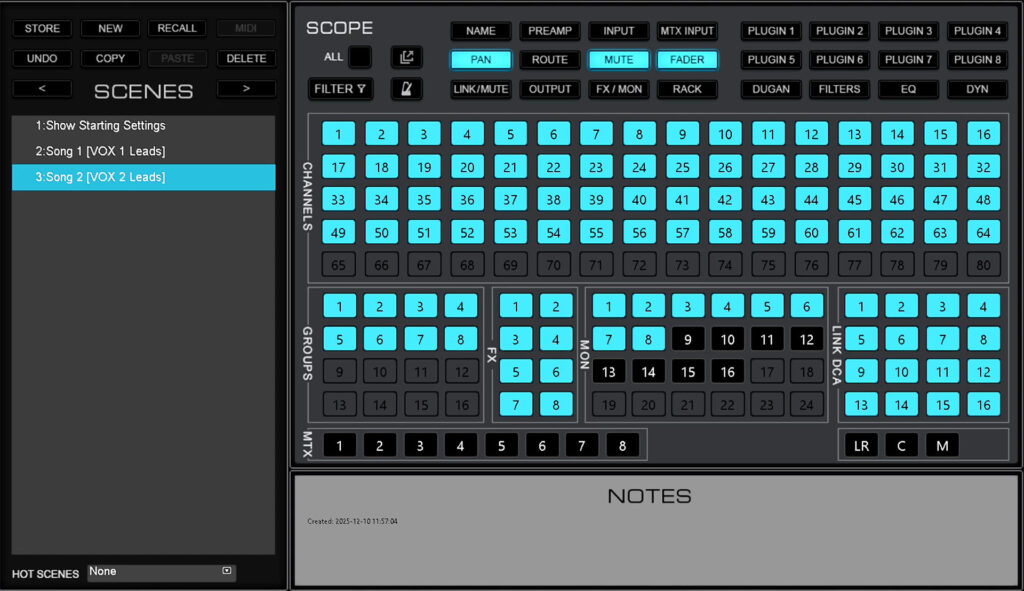Click the next scene arrow
The width and height of the screenshot is (1024, 591).
tap(246, 90)
